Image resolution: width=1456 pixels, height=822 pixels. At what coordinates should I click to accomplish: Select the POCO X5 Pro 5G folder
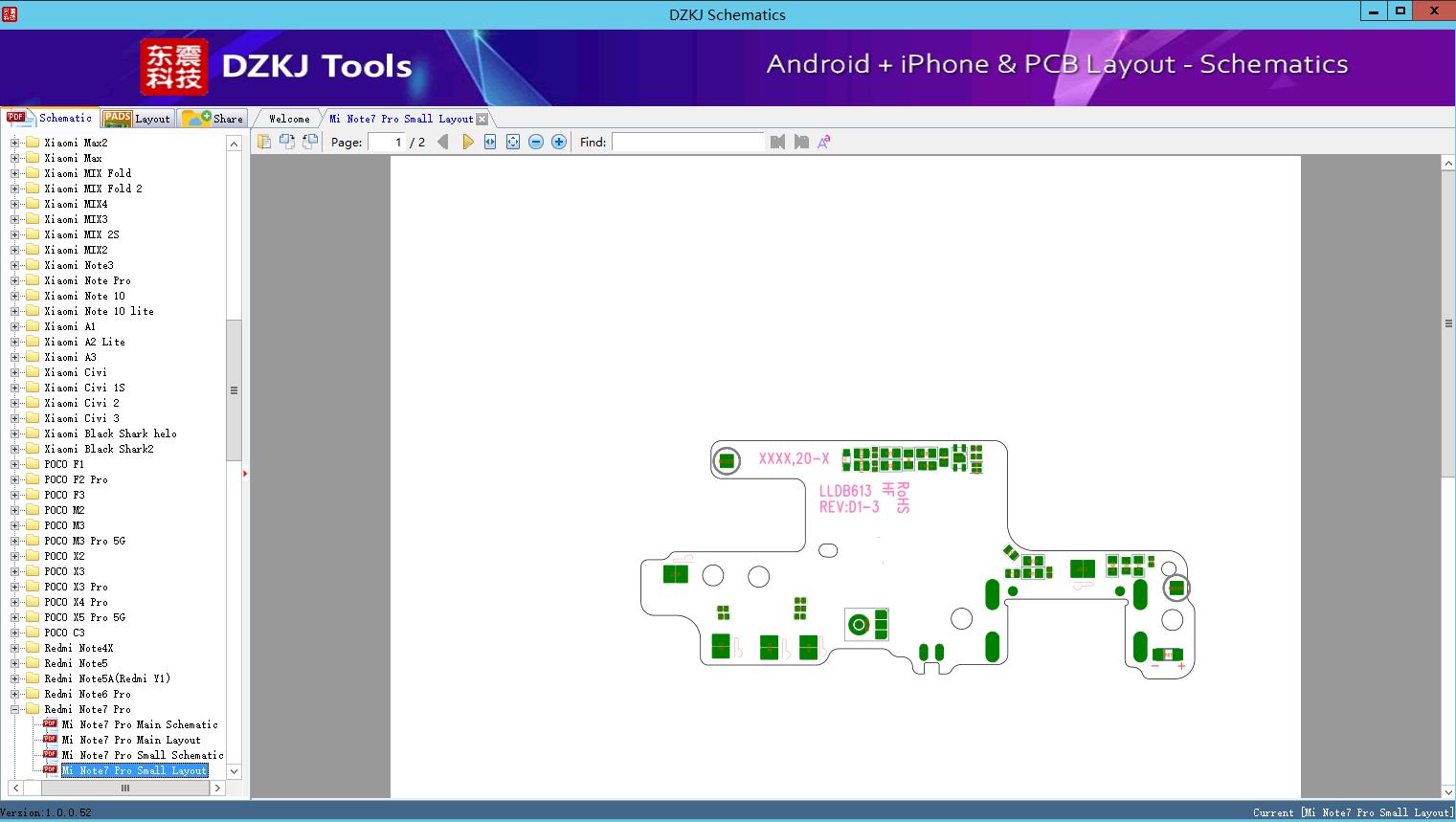pos(84,617)
